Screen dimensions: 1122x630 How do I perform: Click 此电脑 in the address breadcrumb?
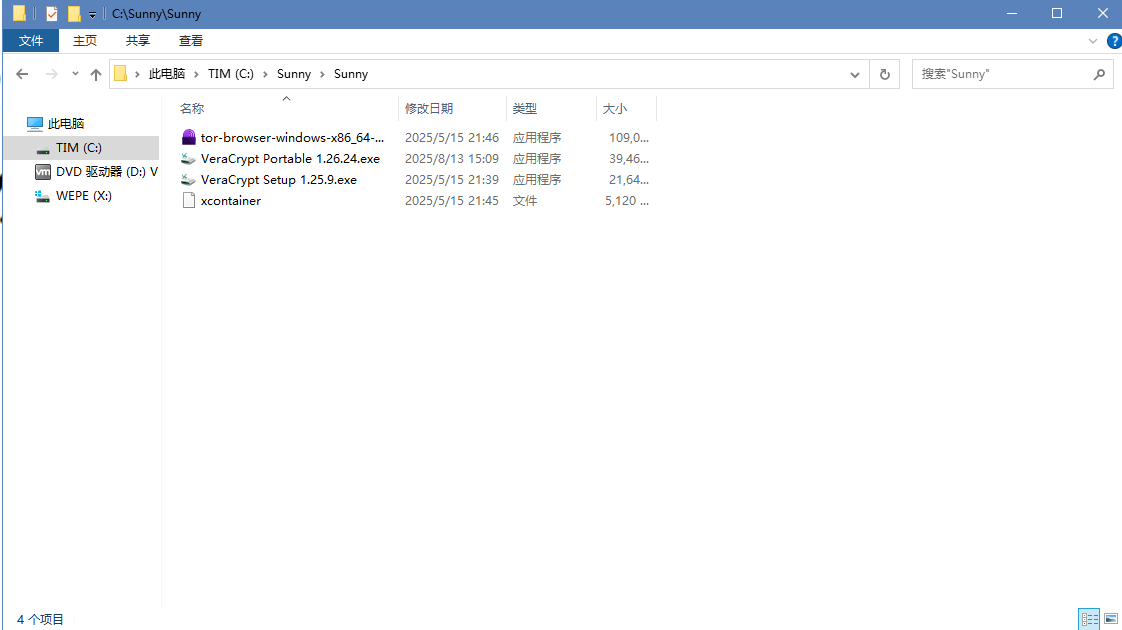[167, 74]
